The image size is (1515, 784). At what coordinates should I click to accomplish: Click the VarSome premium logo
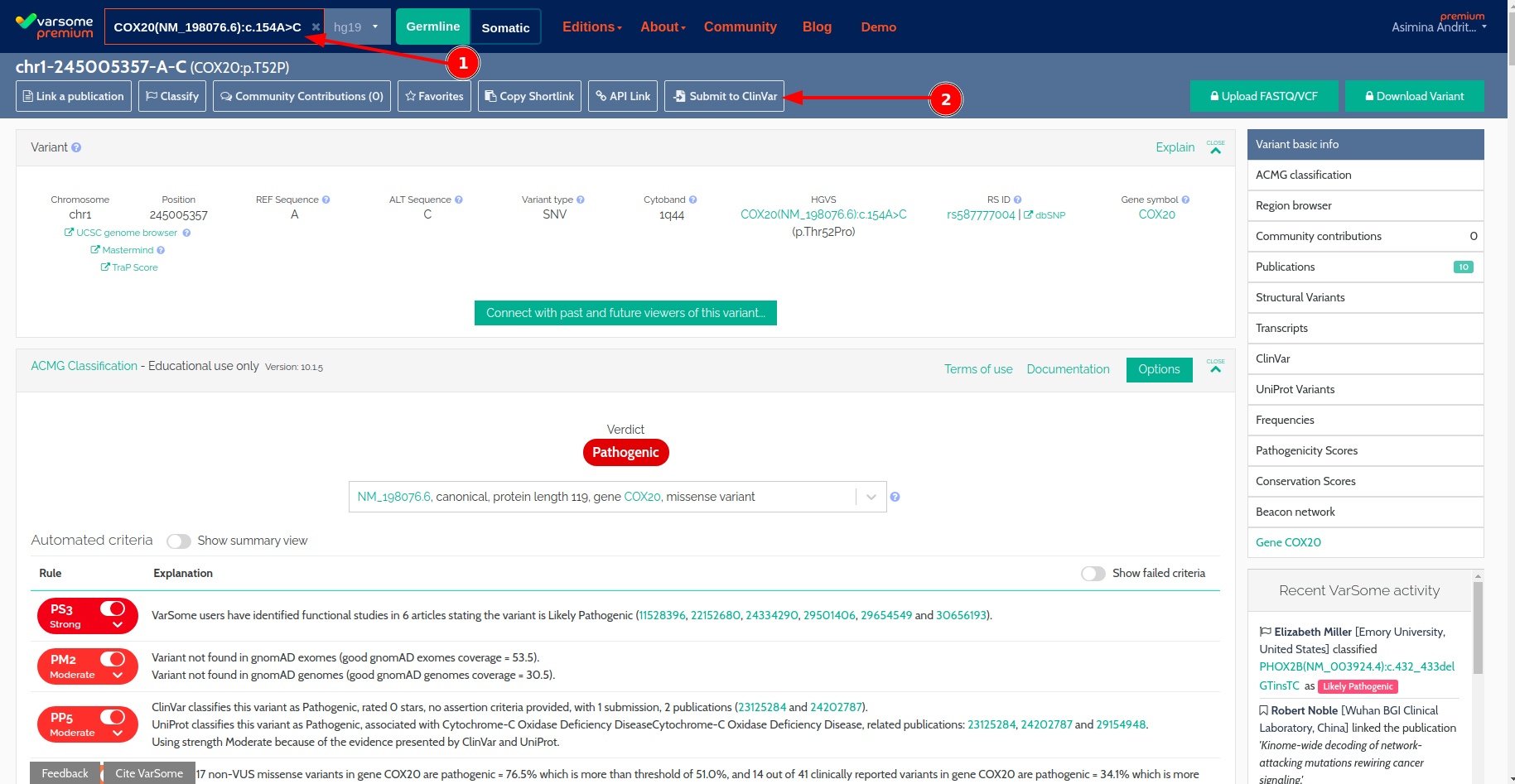pos(54,26)
